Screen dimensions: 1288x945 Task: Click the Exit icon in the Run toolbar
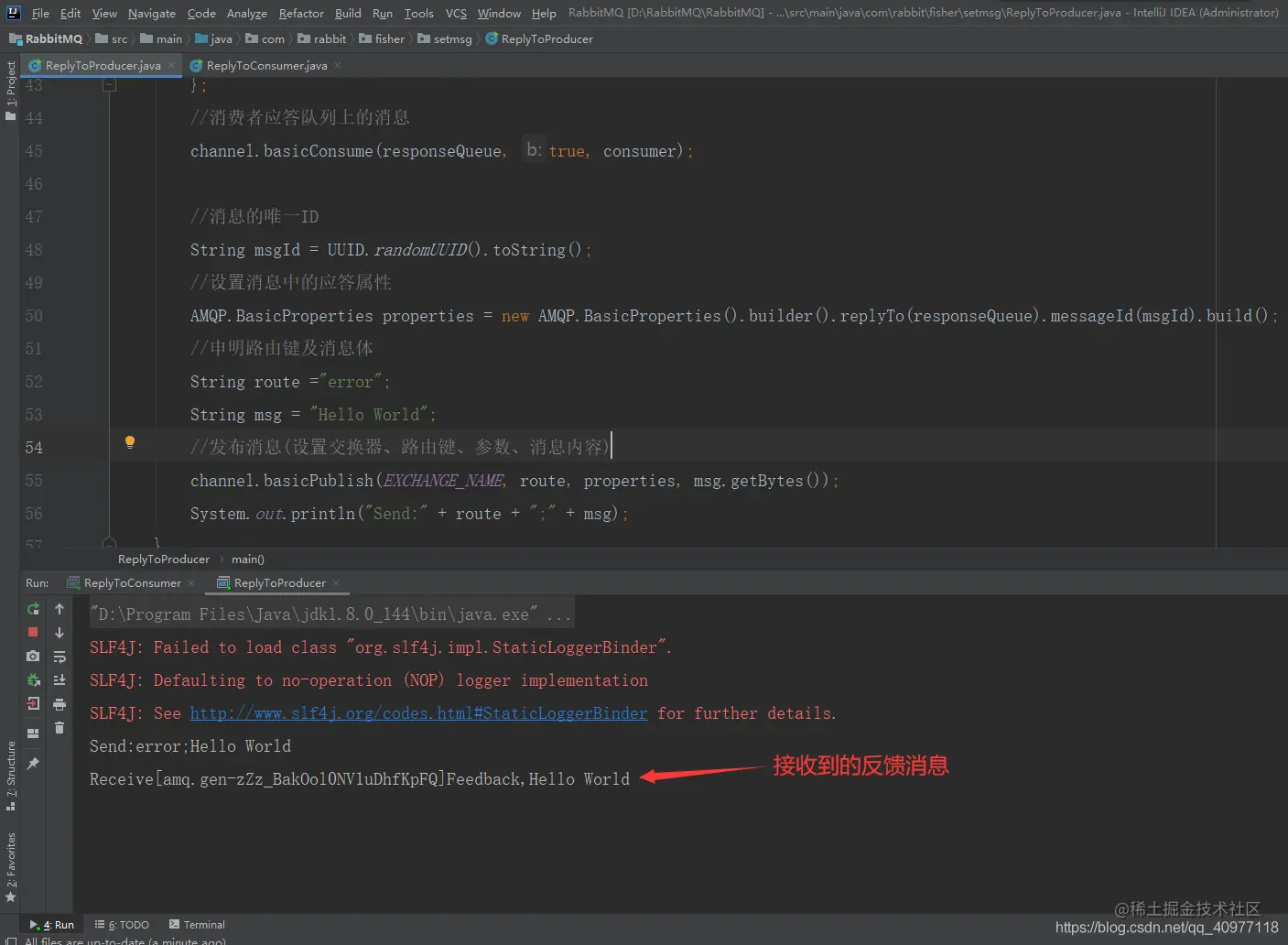click(x=33, y=704)
